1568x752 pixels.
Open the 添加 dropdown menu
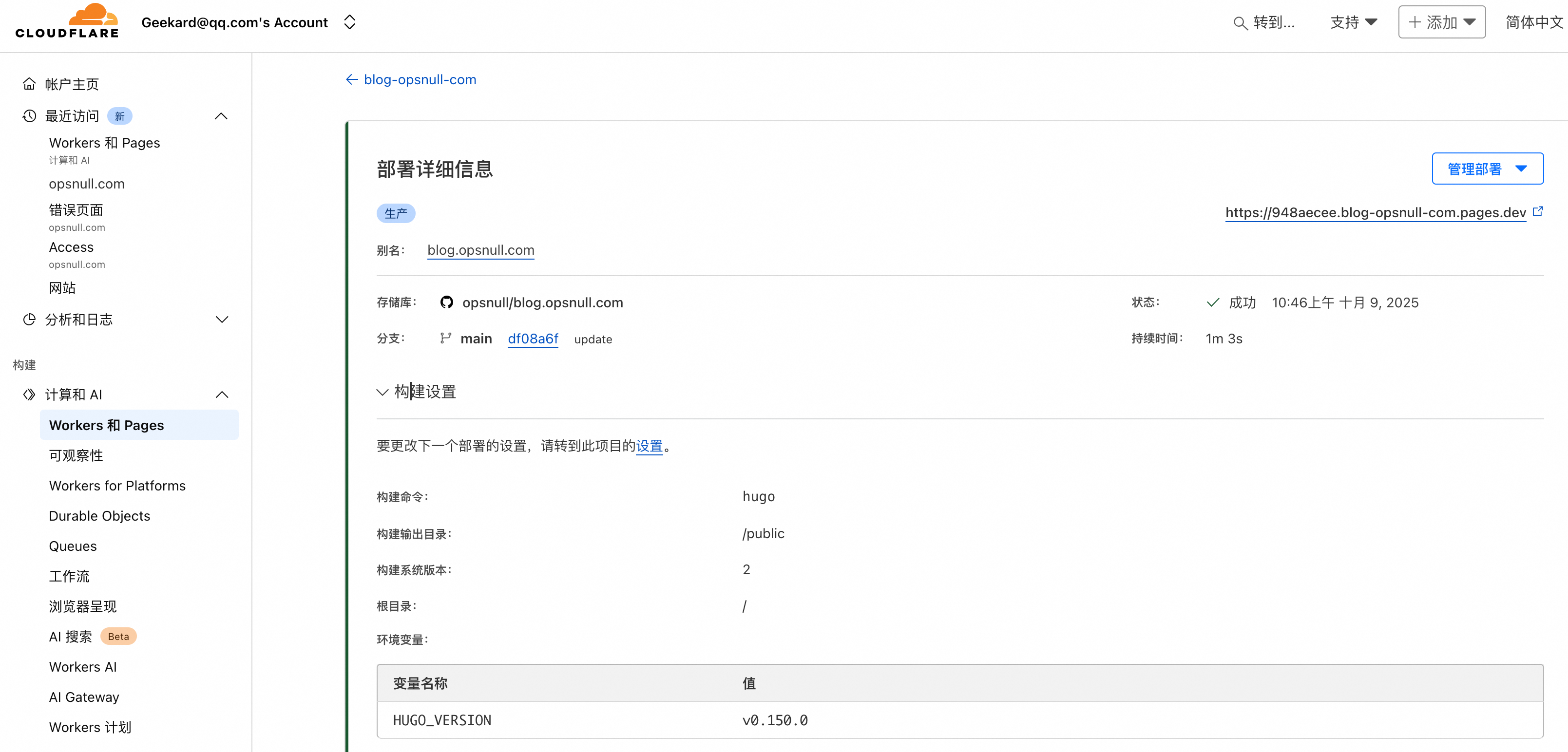1441,22
